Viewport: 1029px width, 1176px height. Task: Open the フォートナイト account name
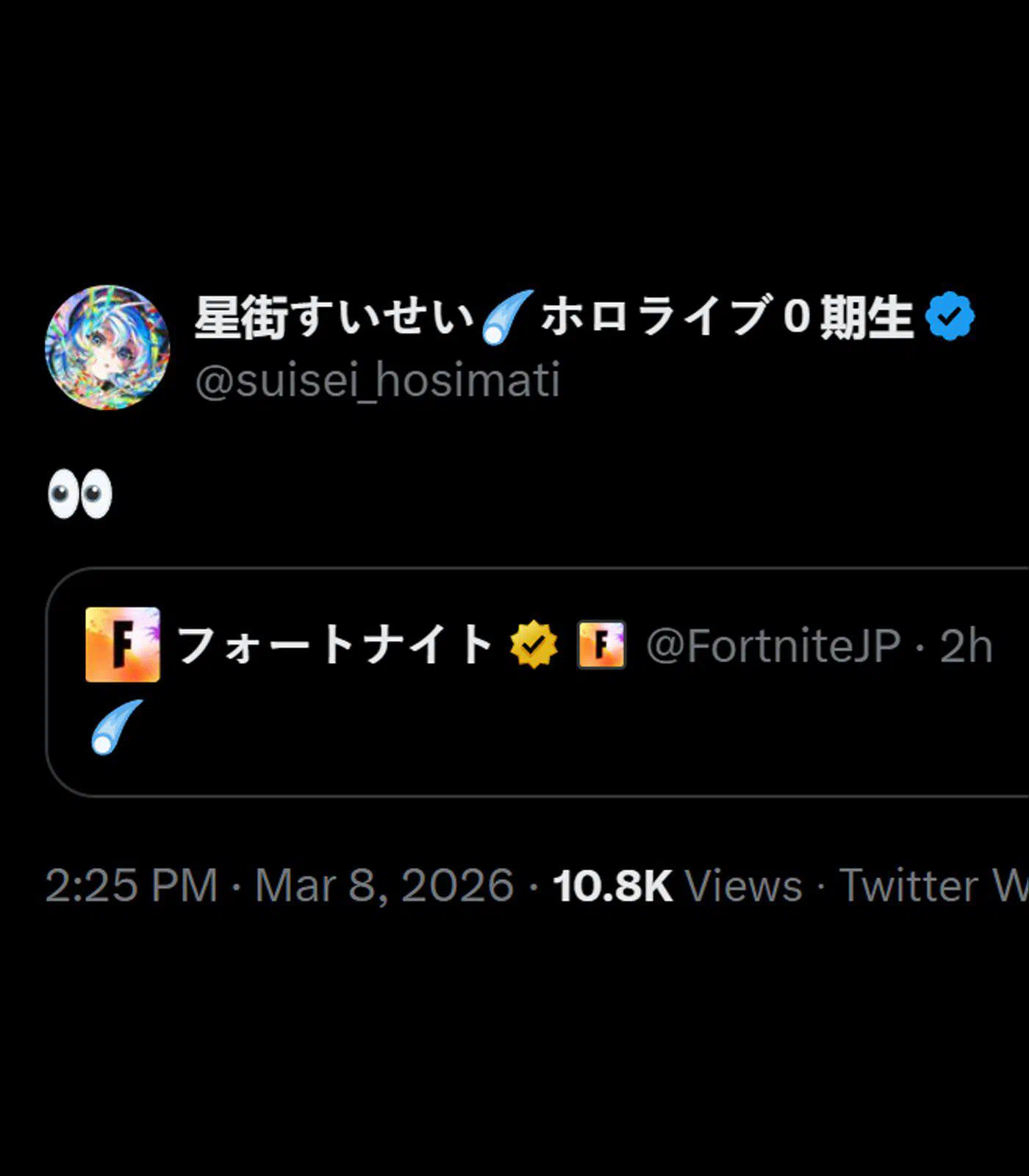[x=335, y=645]
